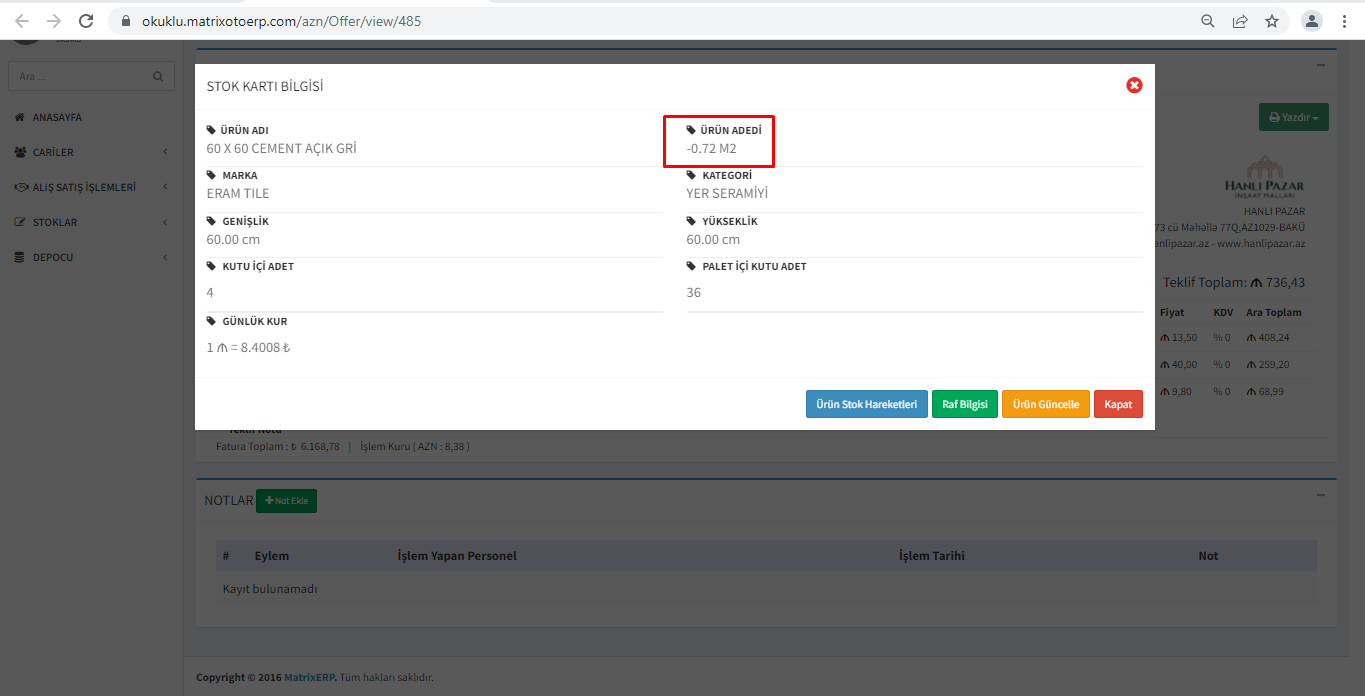Click the red Kapat button
Screen dimensions: 1365x696
(1117, 404)
